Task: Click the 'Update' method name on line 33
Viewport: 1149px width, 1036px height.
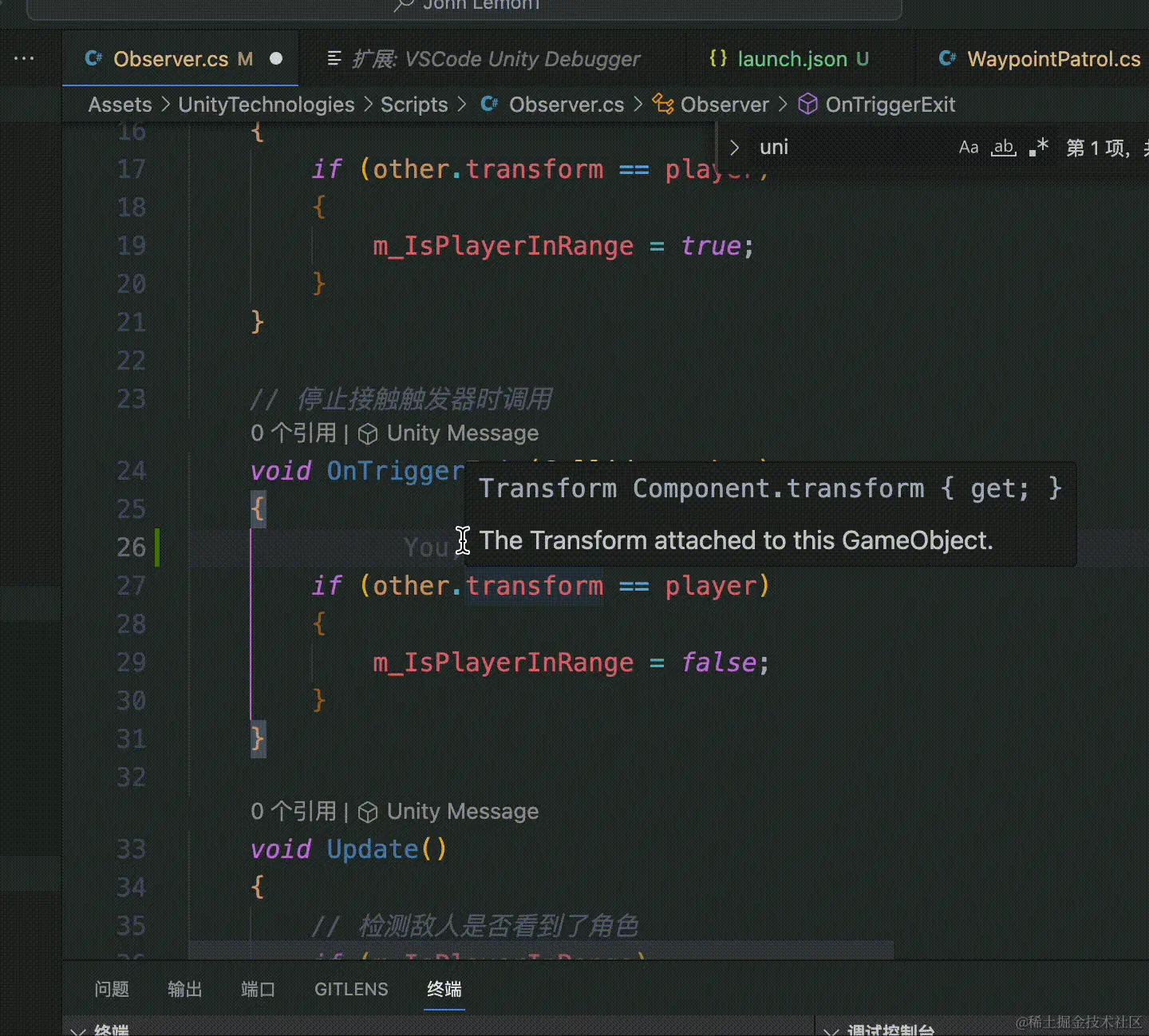Action: click(x=373, y=849)
